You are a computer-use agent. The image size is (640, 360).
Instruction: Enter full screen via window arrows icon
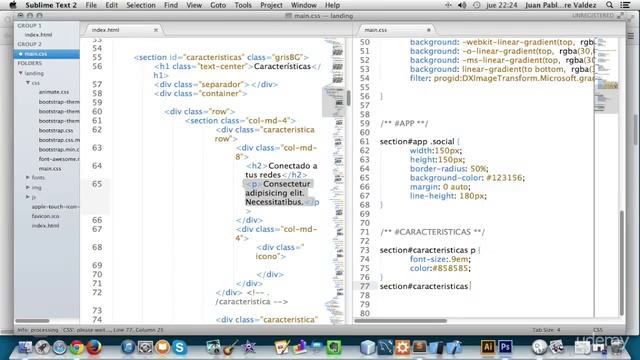point(620,16)
